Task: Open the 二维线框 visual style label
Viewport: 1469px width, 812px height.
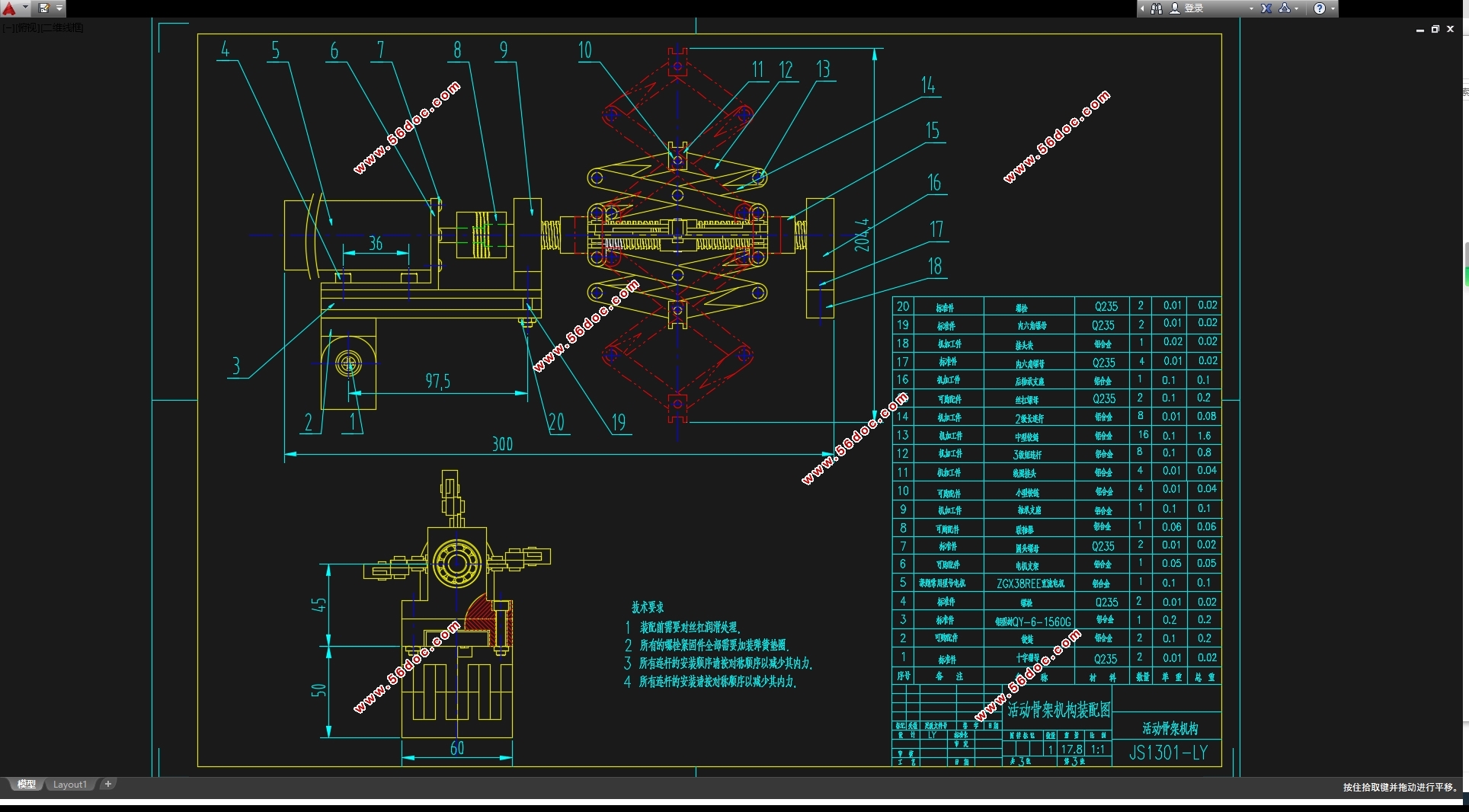Action: 62,28
